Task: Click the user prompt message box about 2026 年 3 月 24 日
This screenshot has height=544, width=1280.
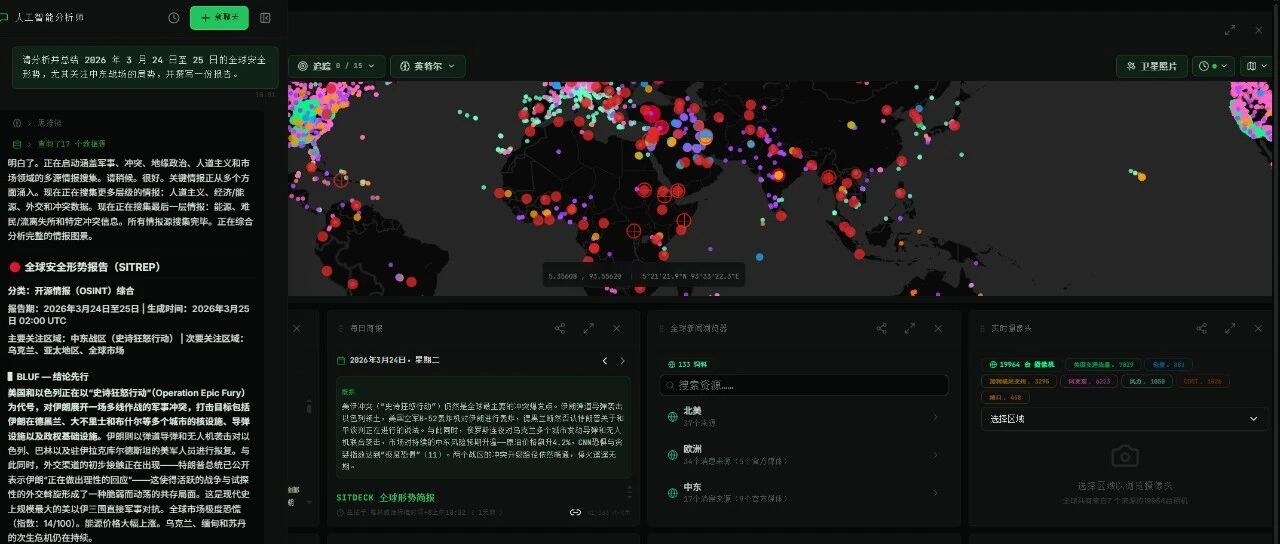Action: point(145,66)
